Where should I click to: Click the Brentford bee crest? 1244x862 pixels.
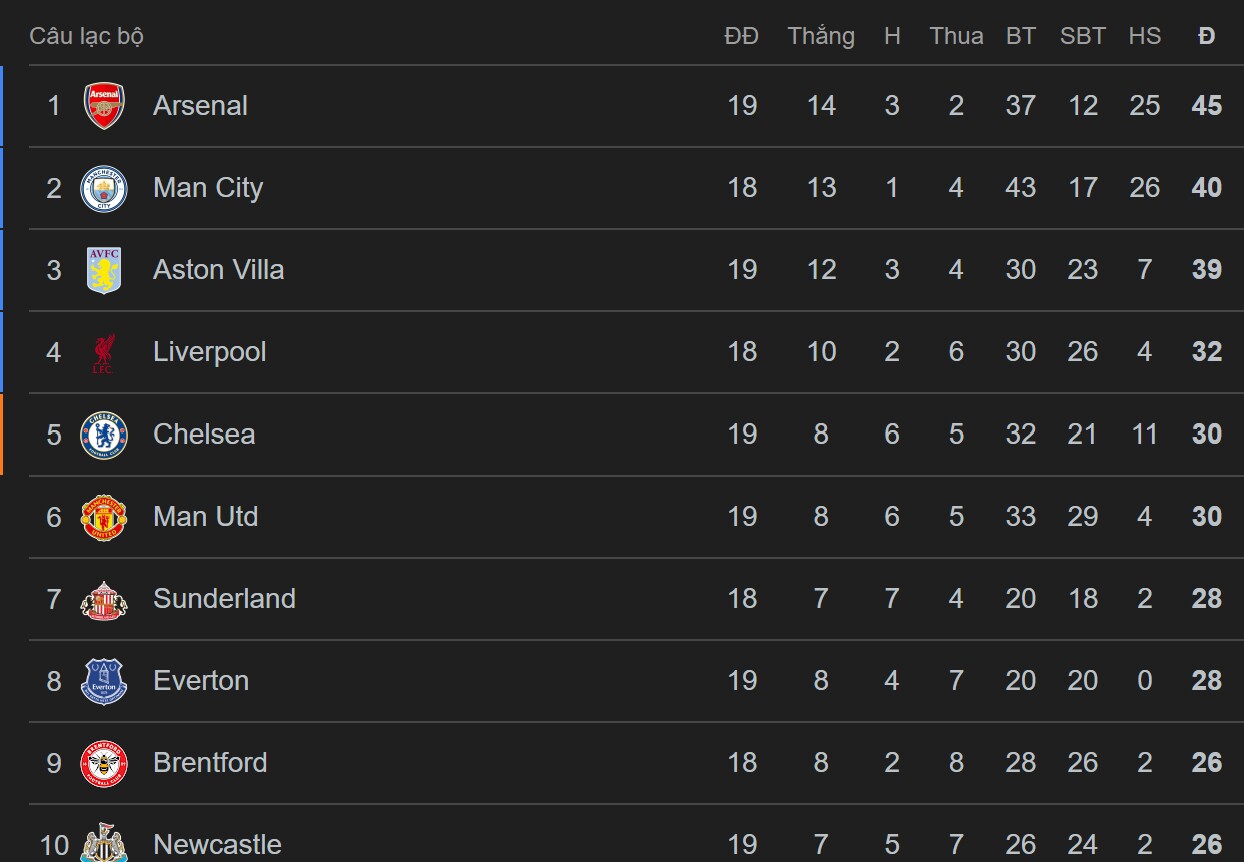tap(104, 763)
